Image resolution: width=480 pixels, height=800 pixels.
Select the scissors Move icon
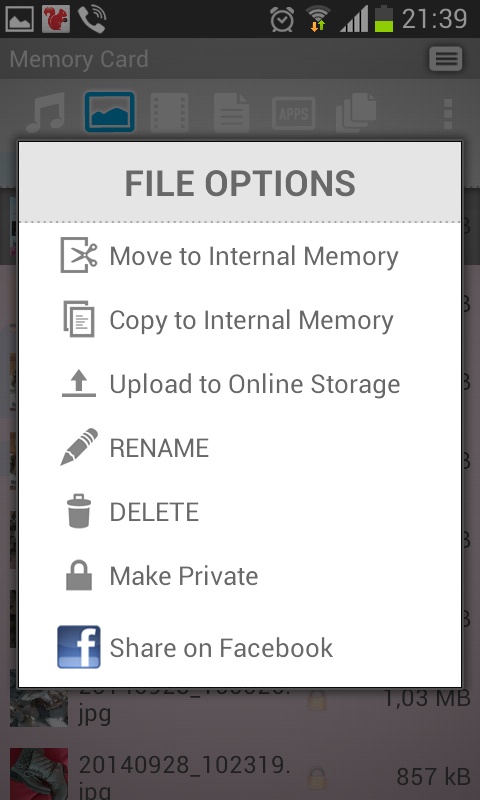(79, 255)
